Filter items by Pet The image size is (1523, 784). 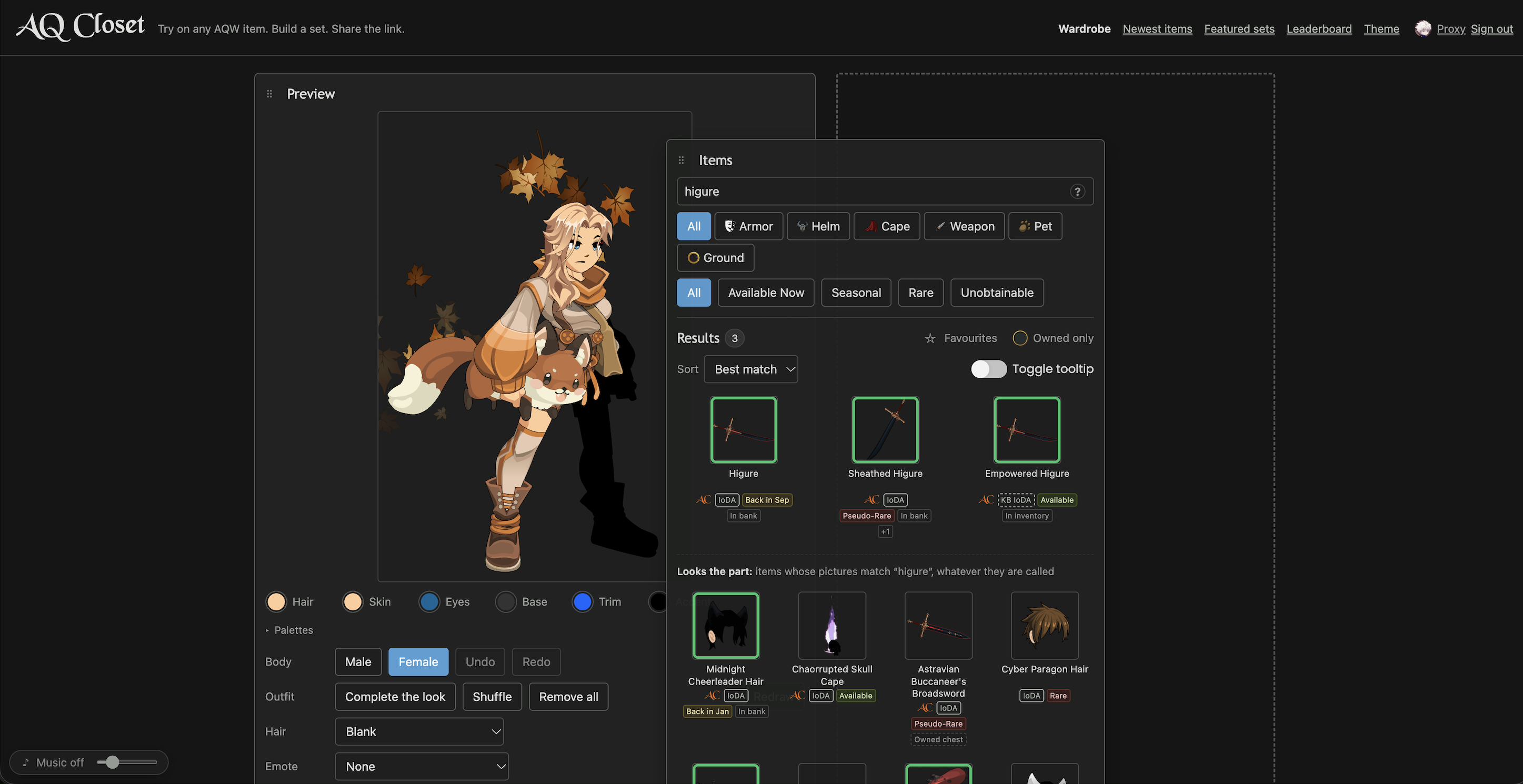tap(1035, 226)
